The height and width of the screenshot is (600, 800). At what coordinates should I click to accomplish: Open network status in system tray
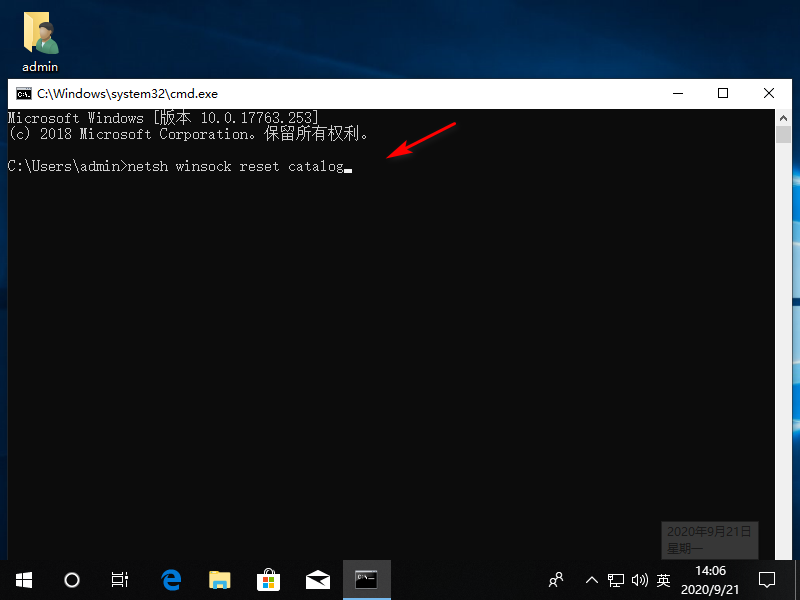616,579
